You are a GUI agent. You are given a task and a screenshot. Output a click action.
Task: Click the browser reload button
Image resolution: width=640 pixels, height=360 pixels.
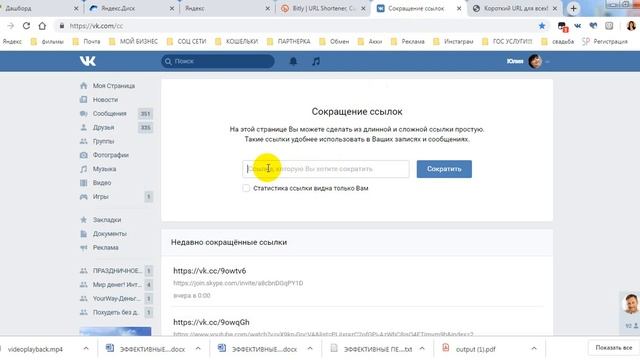[x=26, y=26]
